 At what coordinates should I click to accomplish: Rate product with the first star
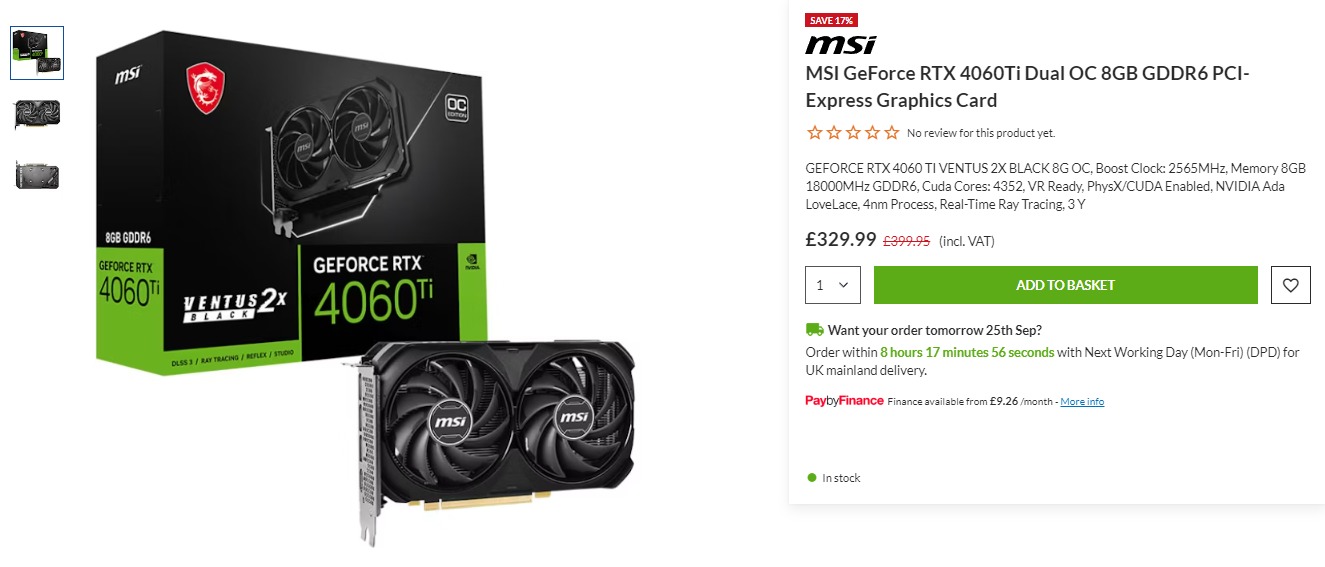814,133
